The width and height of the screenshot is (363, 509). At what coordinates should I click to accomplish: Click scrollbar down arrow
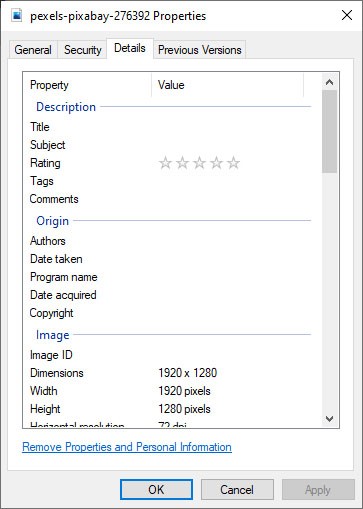[x=329, y=419]
